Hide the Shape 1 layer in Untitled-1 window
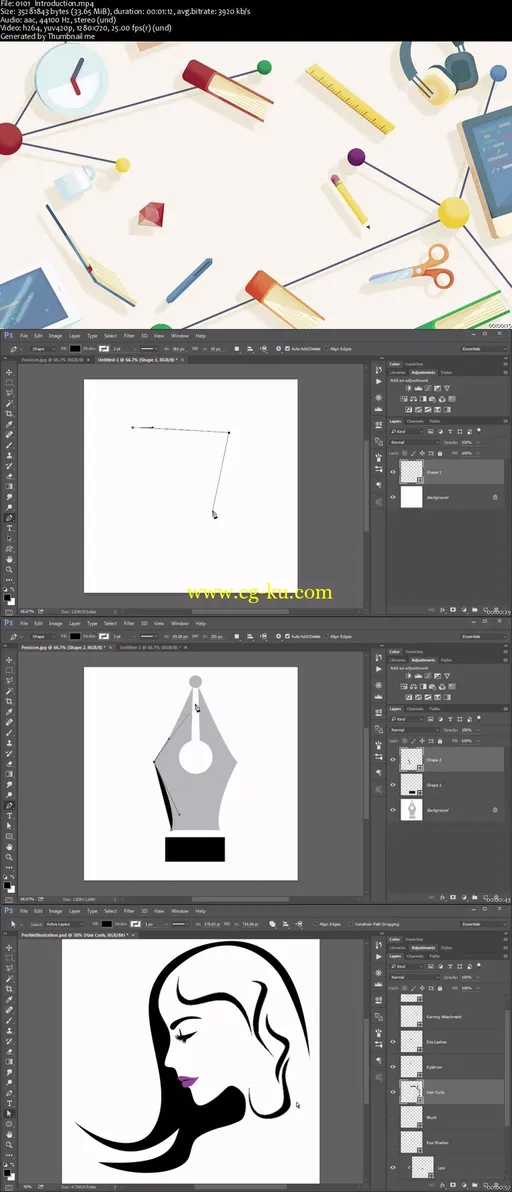512x1192 pixels. pos(393,472)
